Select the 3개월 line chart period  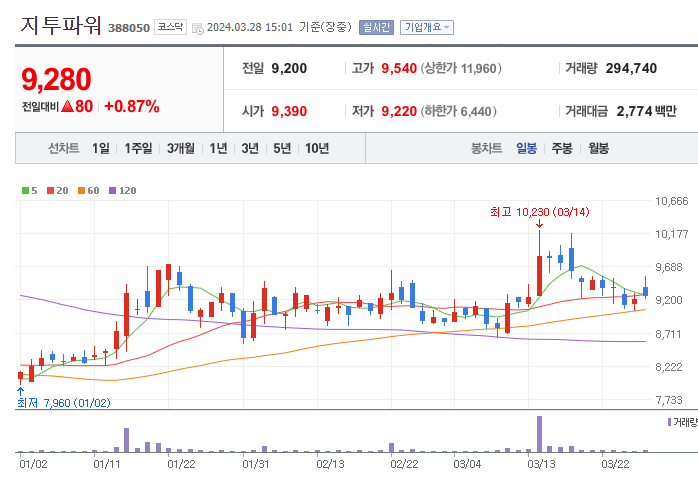tap(181, 148)
